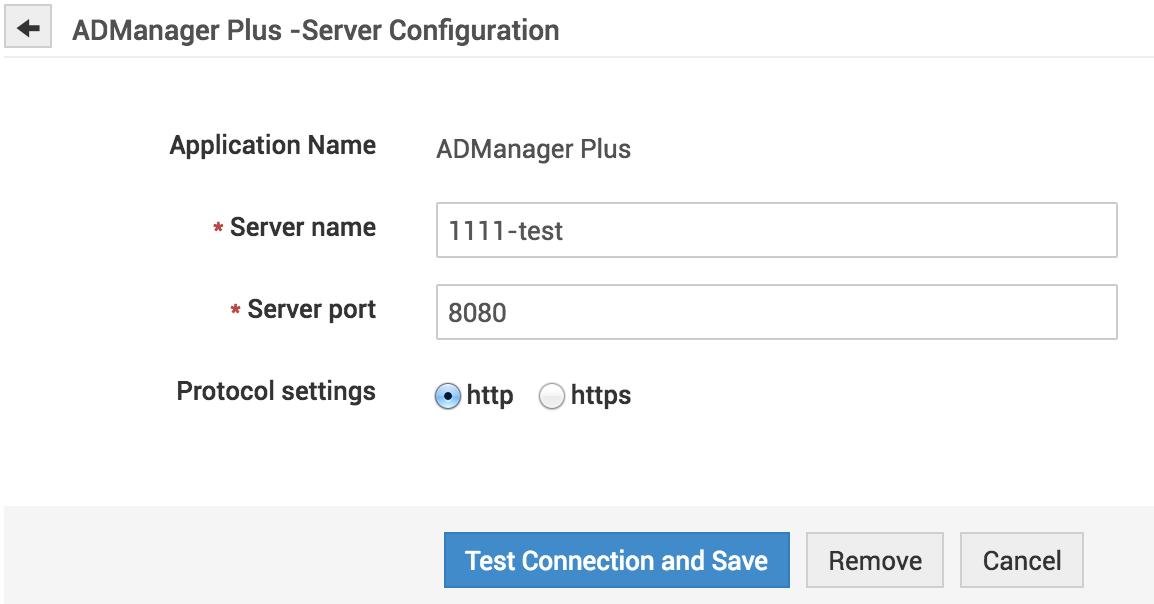1154x604 pixels.
Task: Click the ADManager Plus application name value
Action: [x=534, y=150]
